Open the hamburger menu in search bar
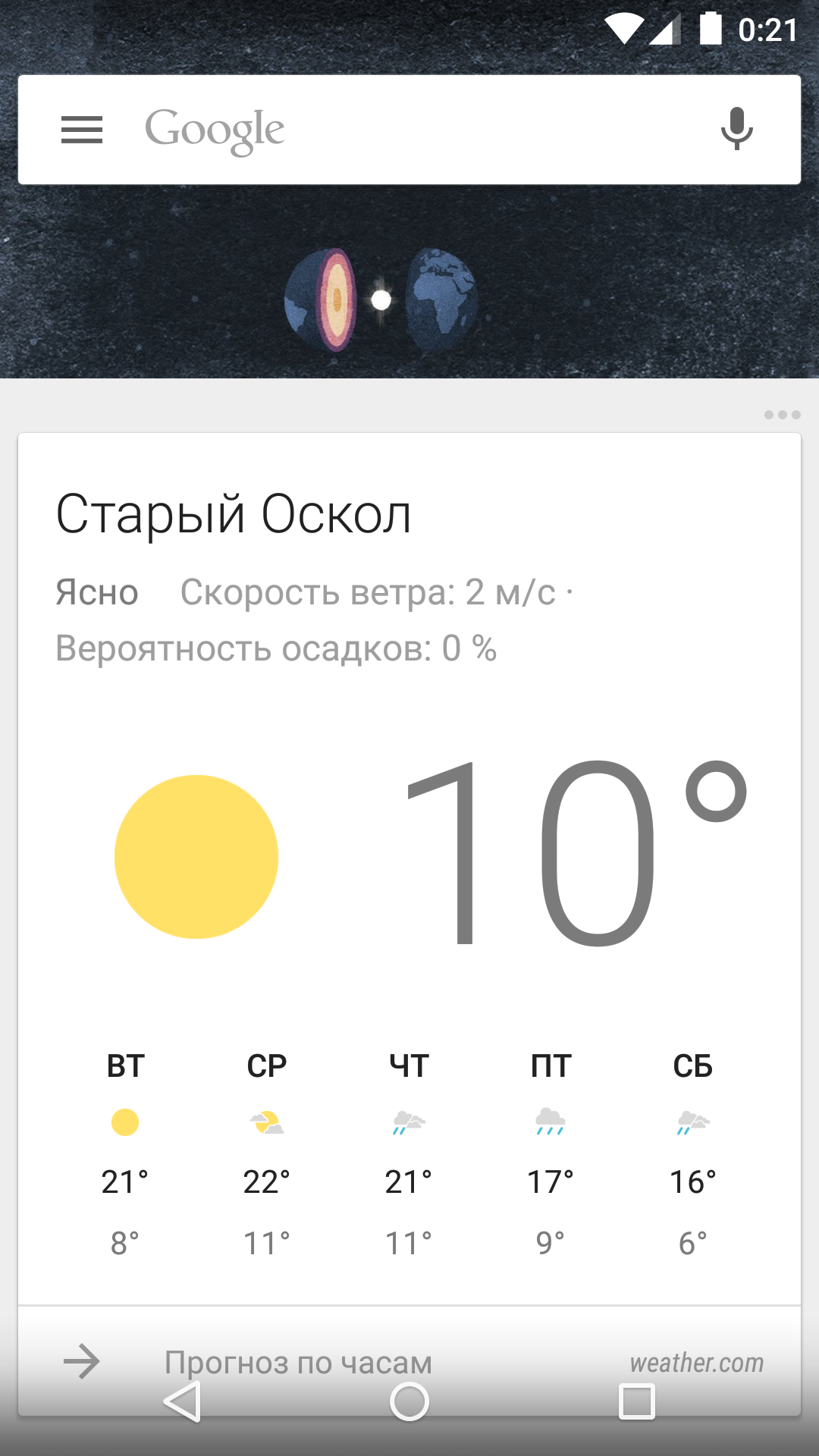Screen dimensions: 819x1456 82,130
